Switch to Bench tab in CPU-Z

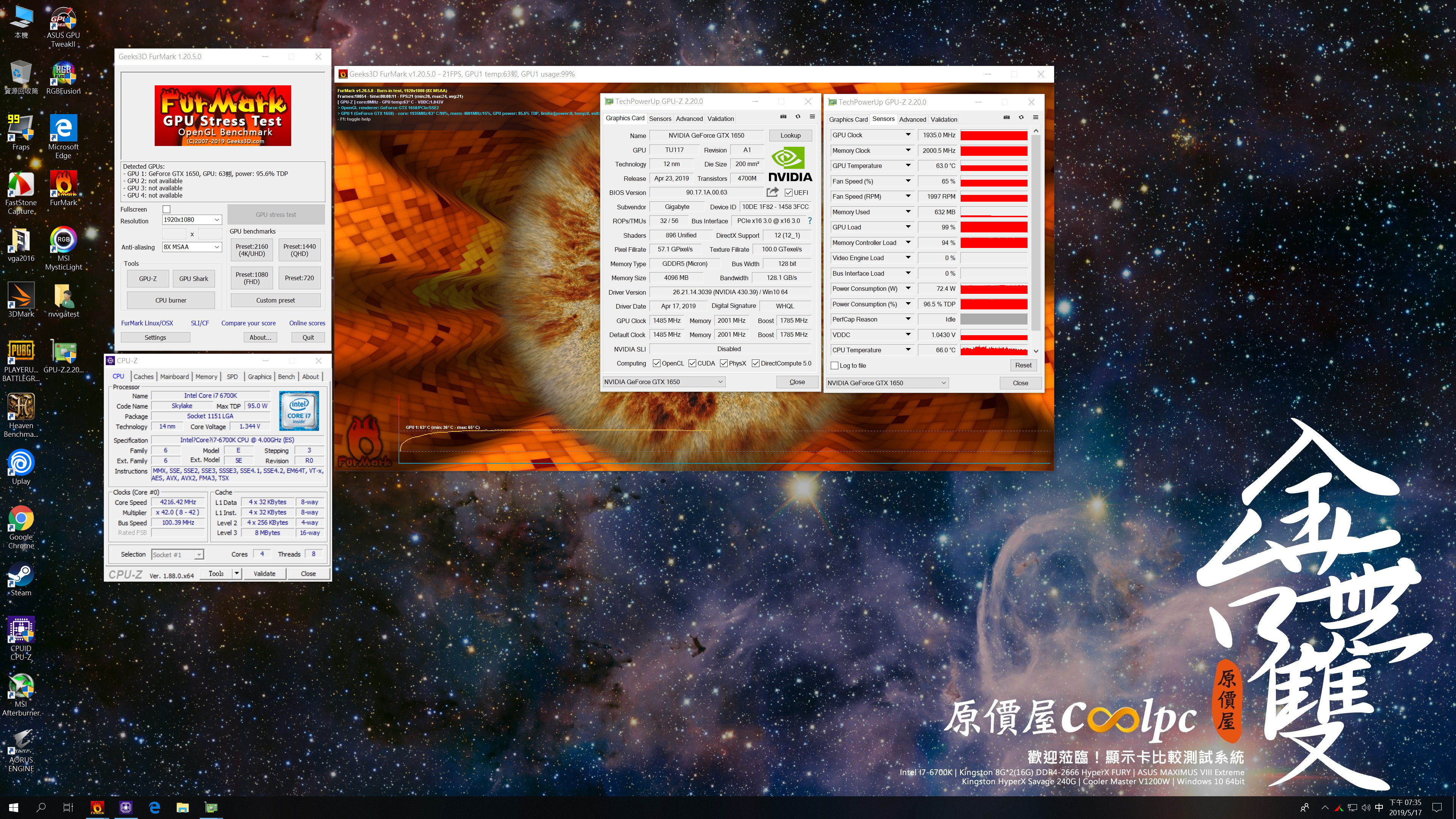pos(286,377)
